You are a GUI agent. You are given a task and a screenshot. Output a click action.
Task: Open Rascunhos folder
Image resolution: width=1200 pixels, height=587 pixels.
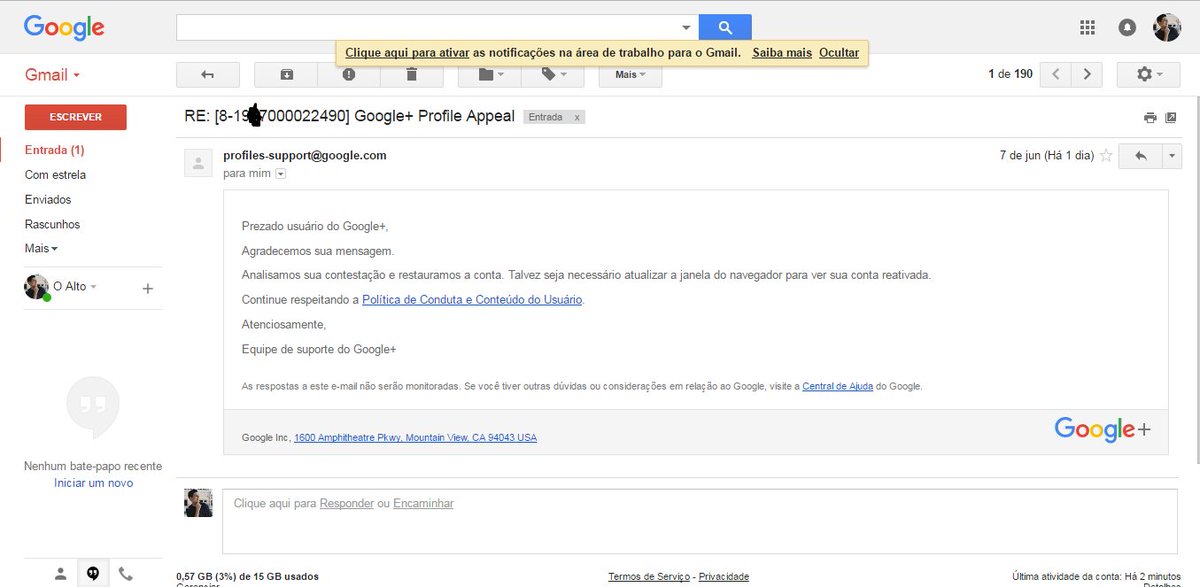(x=52, y=225)
